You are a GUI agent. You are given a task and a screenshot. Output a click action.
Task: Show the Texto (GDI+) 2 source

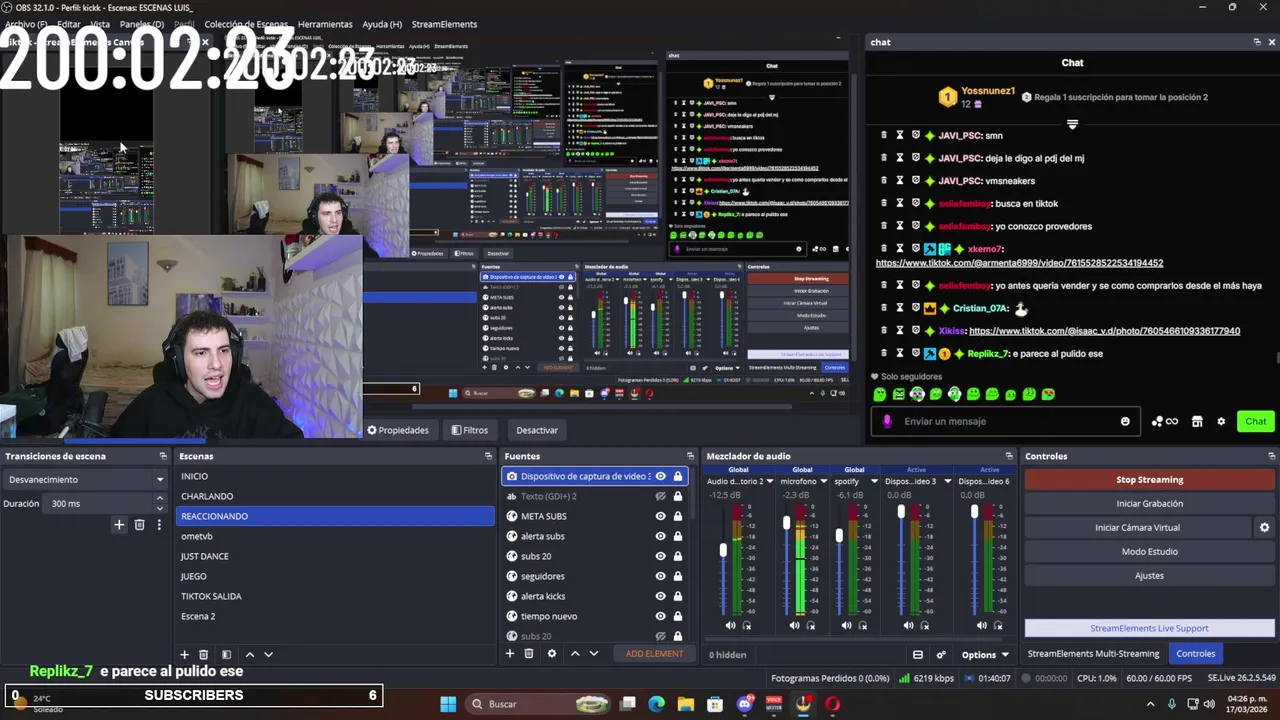pos(660,496)
